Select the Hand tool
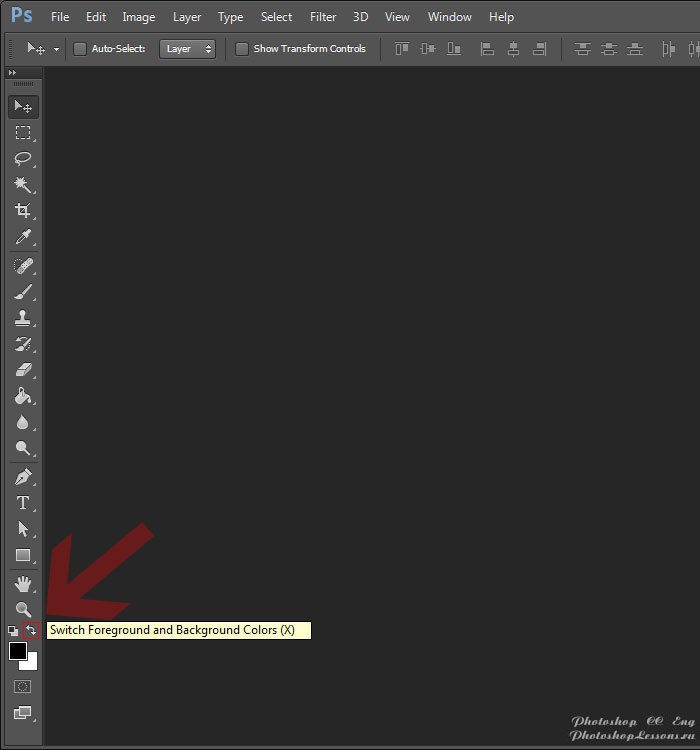 click(x=22, y=583)
